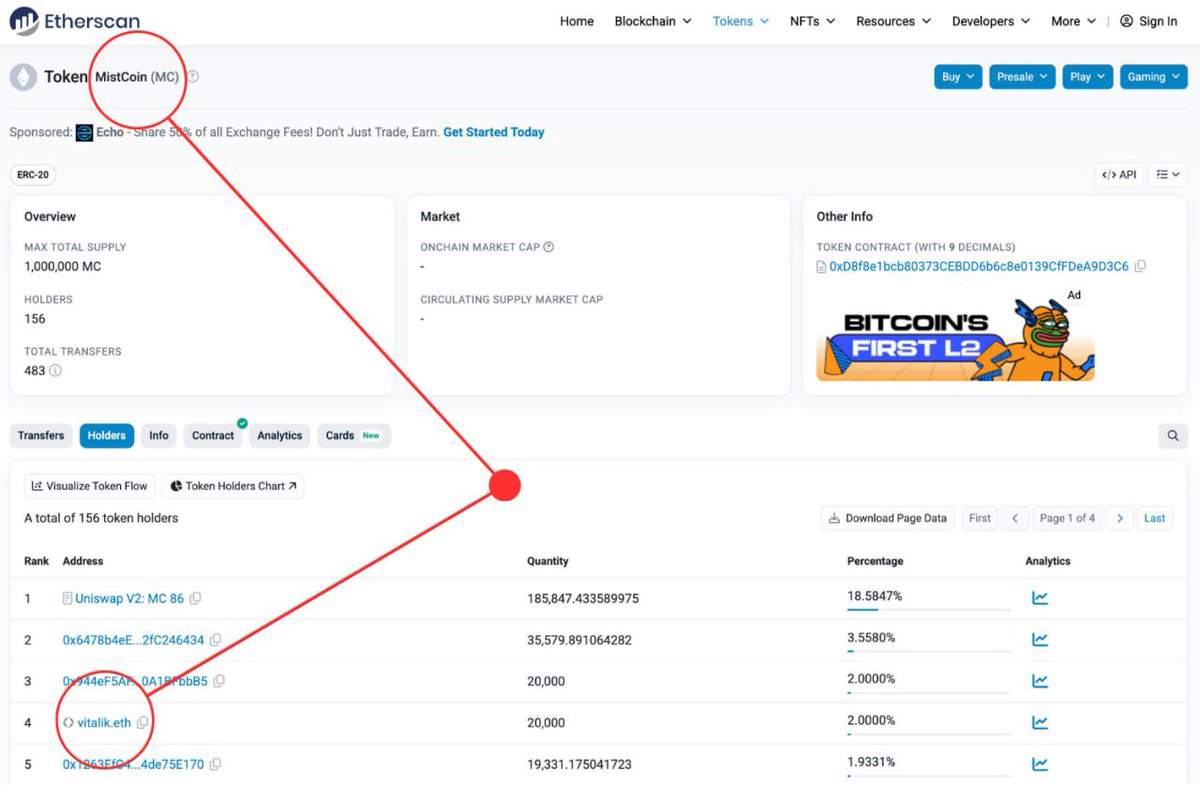The width and height of the screenshot is (1200, 800).
Task: Open the Cards New tab
Action: pos(354,436)
